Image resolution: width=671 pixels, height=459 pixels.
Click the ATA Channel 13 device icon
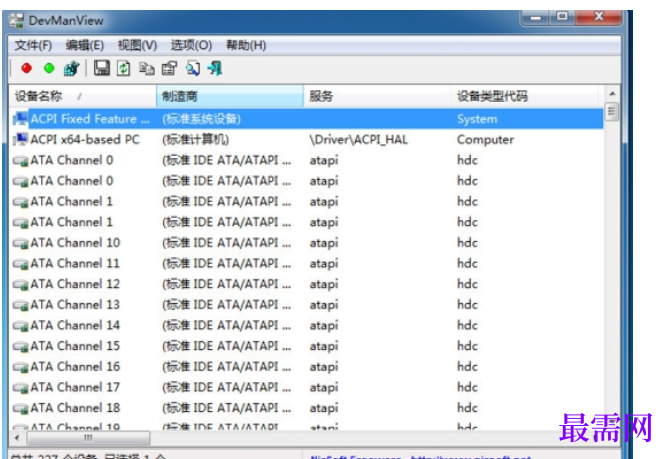[x=20, y=305]
